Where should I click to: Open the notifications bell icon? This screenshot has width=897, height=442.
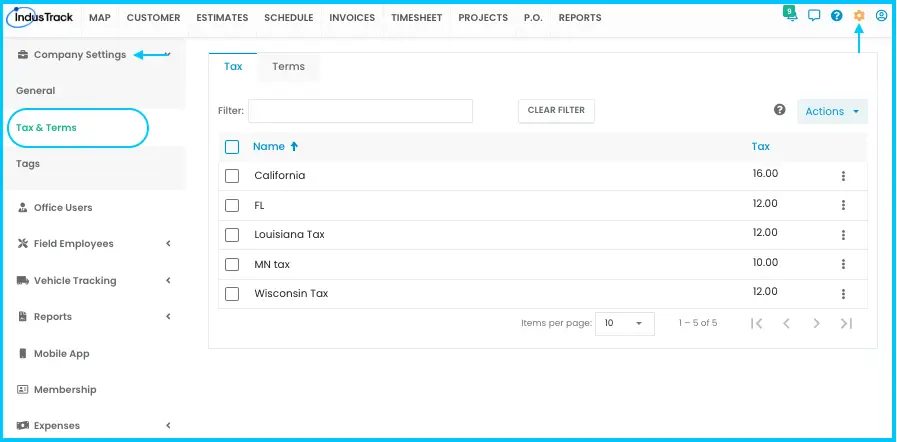click(792, 15)
